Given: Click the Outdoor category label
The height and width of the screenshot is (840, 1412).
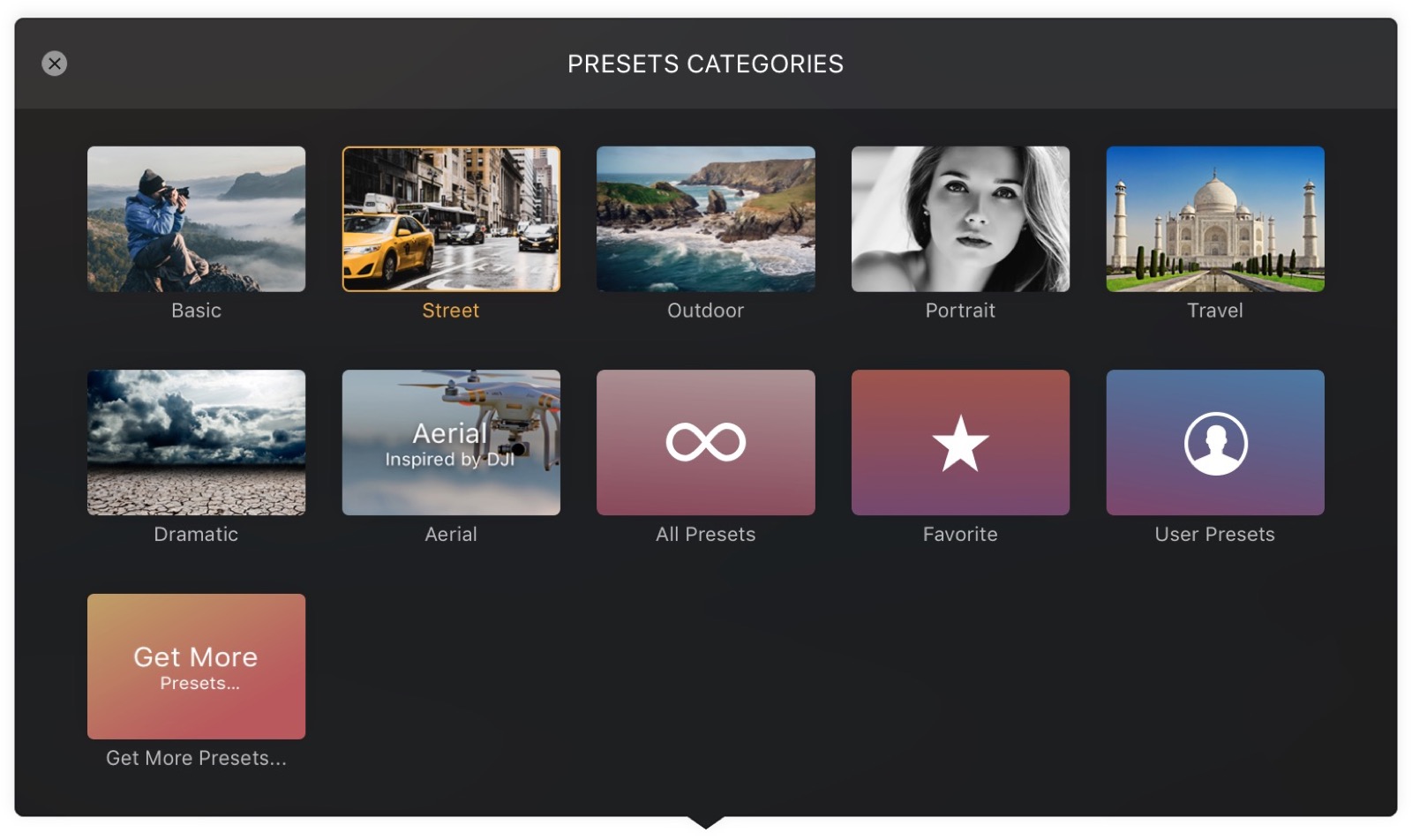Looking at the screenshot, I should pyautogui.click(x=705, y=311).
